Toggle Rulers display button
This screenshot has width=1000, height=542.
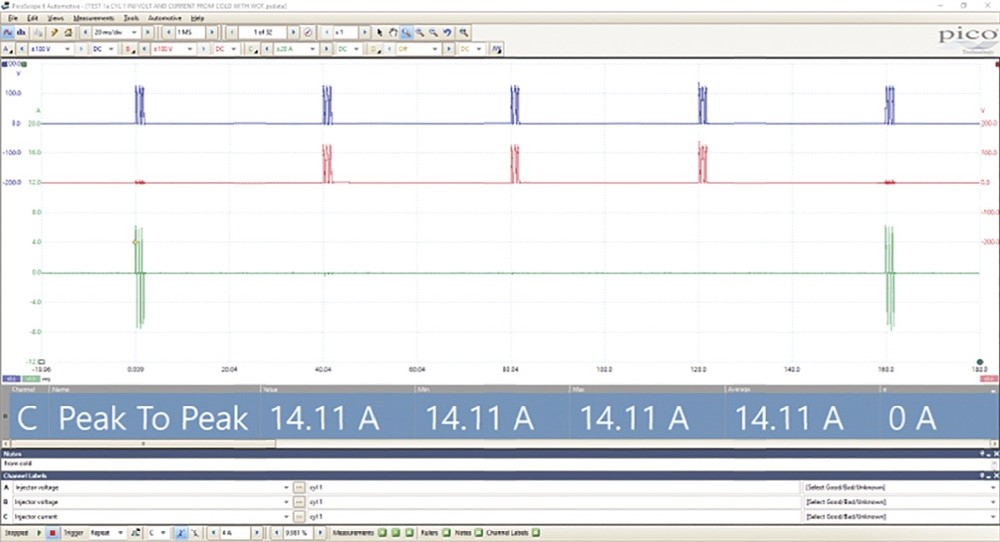pyautogui.click(x=446, y=532)
